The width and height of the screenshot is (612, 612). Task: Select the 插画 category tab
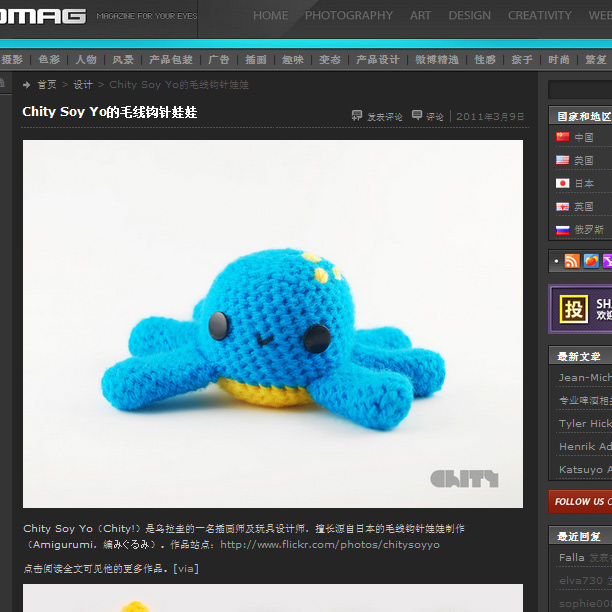[256, 59]
